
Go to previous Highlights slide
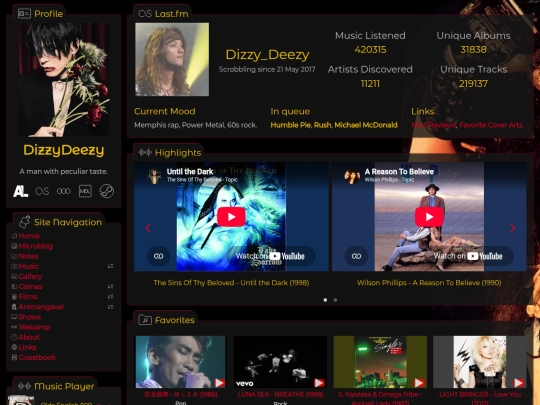point(148,228)
